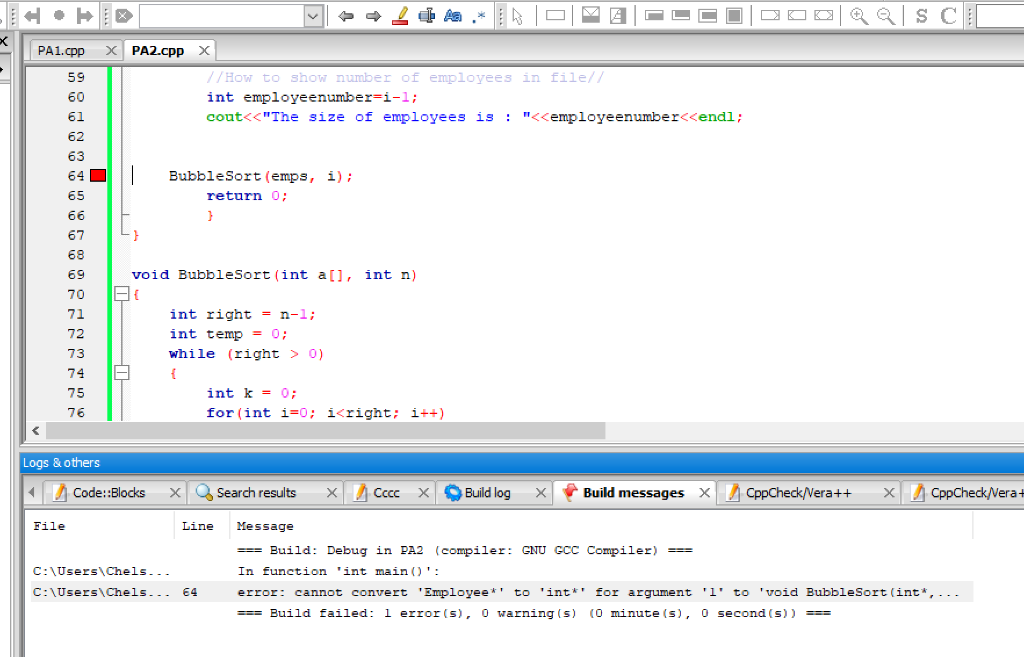The width and height of the screenshot is (1024, 657).
Task: Click the Jump back toolbar arrow
Action: click(x=32, y=16)
